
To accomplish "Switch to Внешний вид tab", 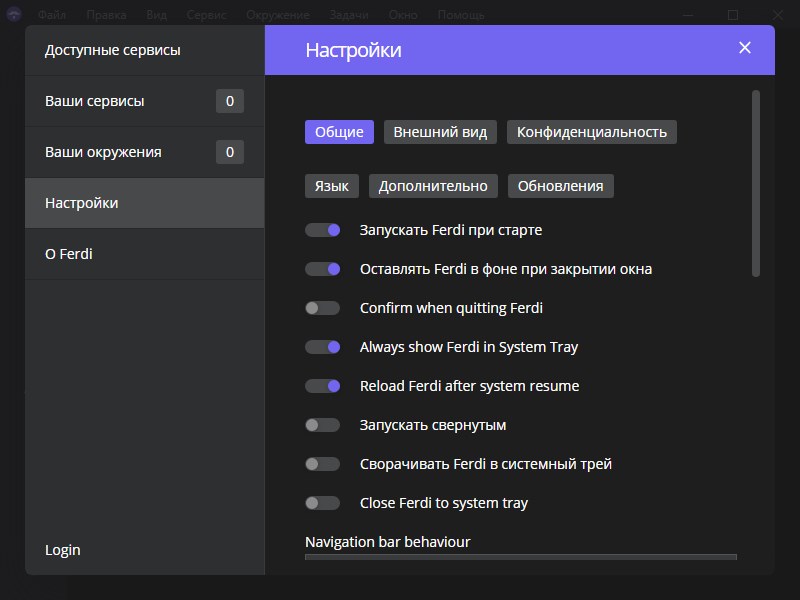I will tap(440, 132).
